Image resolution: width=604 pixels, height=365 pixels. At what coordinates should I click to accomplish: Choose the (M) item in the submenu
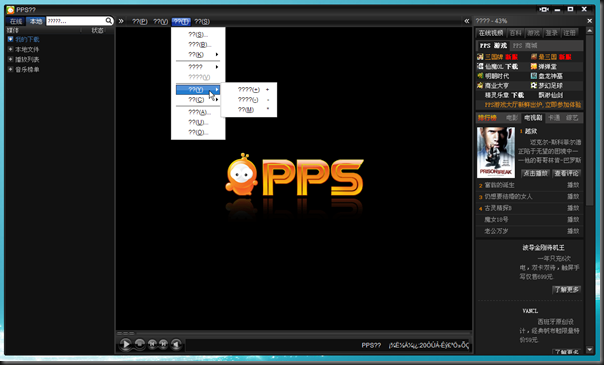[x=249, y=110]
